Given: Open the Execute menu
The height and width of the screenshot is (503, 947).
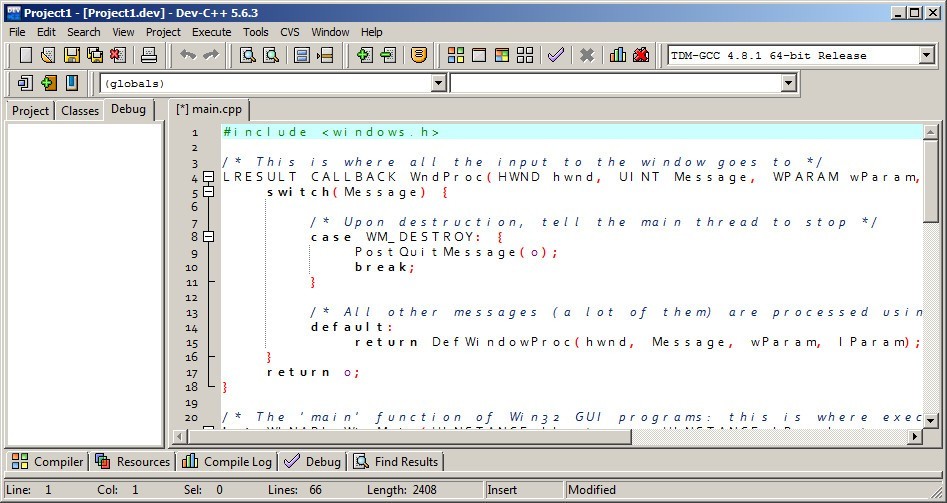Looking at the screenshot, I should (x=211, y=32).
